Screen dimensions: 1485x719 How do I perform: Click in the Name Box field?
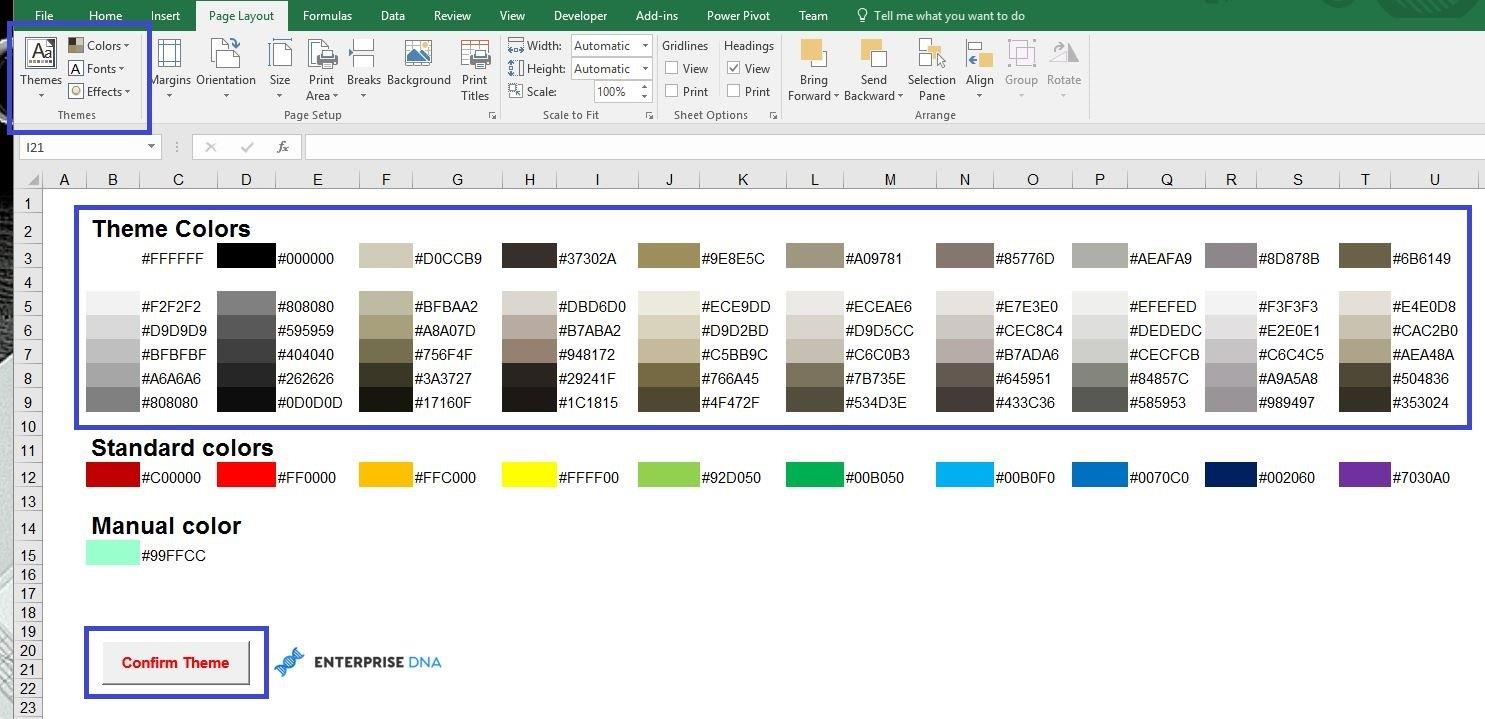coord(82,147)
